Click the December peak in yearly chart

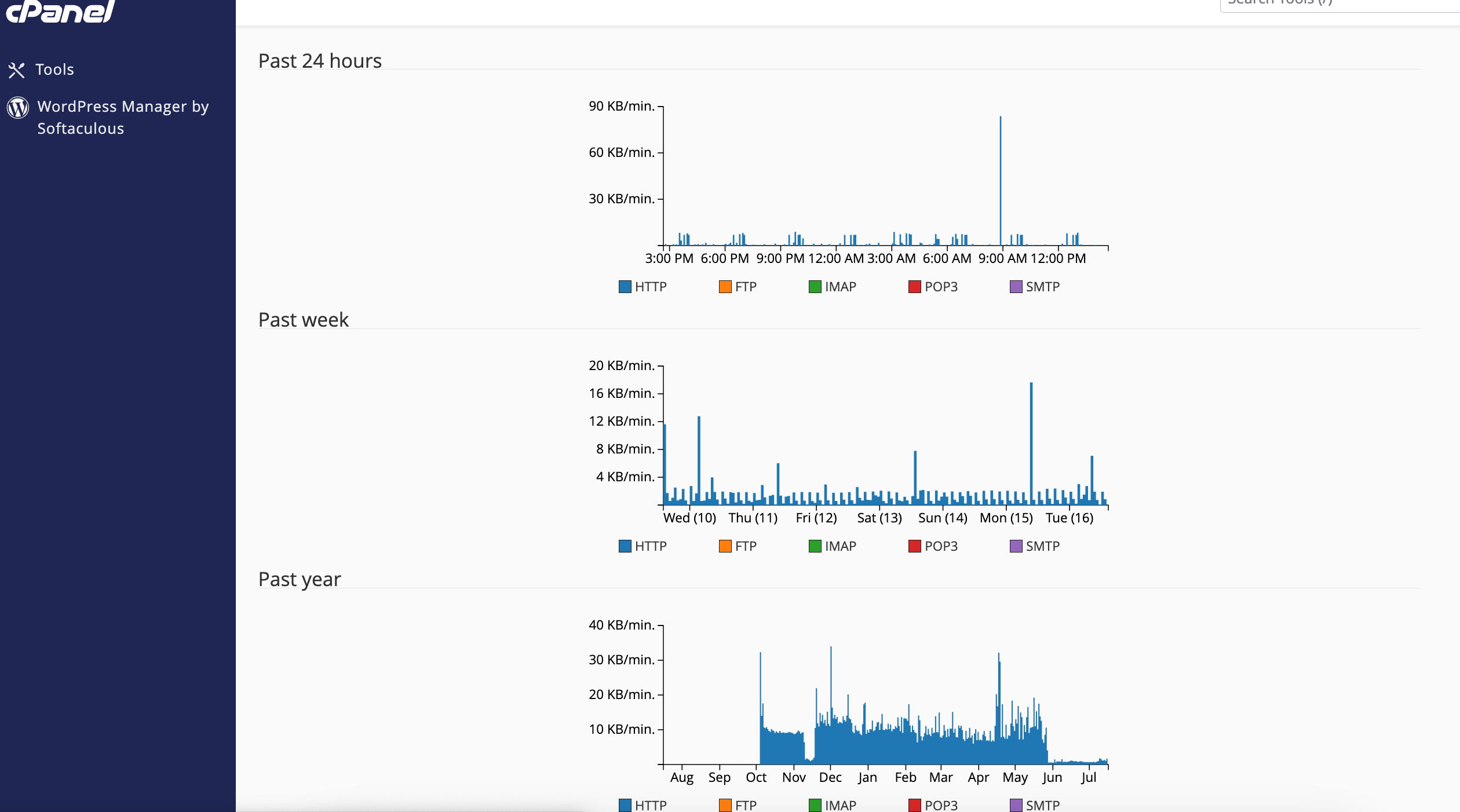pos(831,705)
